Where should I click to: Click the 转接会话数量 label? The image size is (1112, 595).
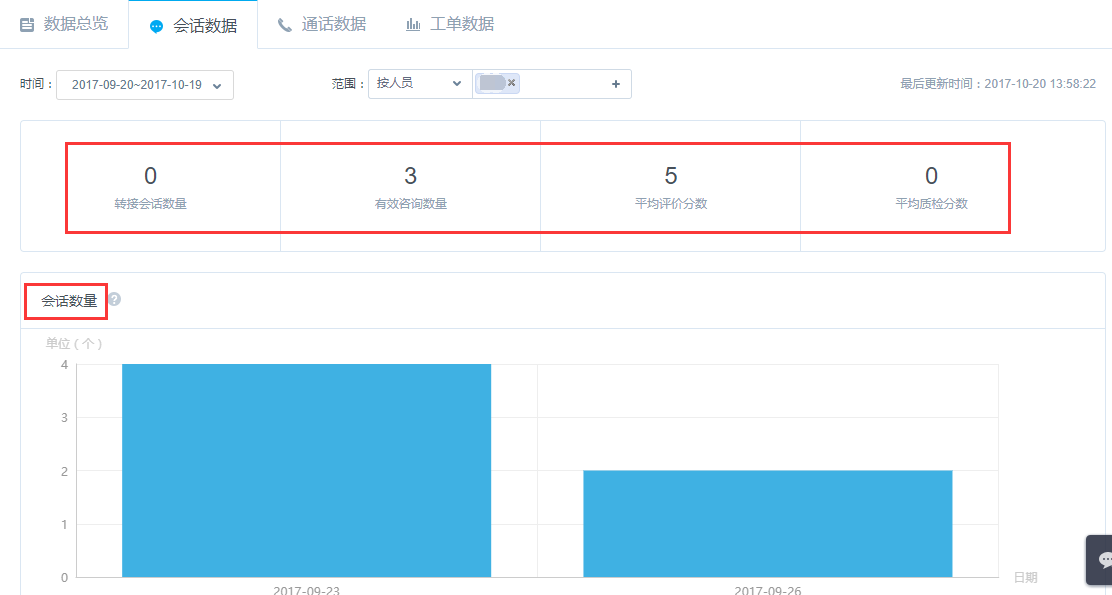(x=150, y=204)
